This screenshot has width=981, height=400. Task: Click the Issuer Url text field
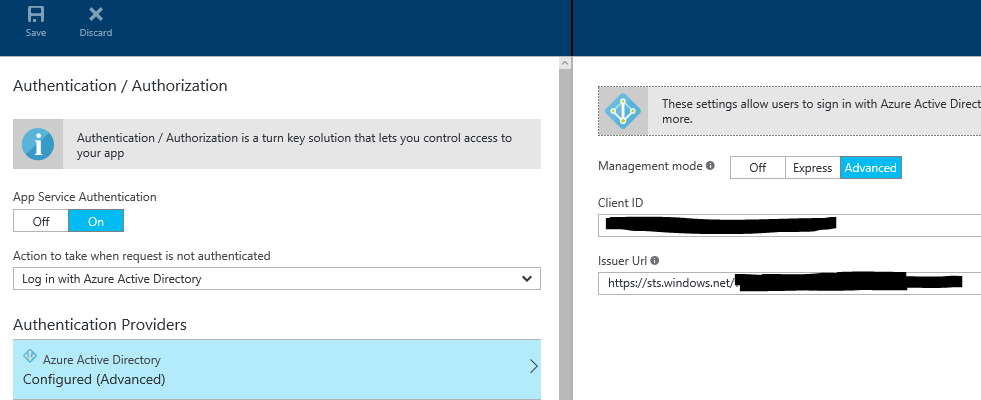coord(788,283)
